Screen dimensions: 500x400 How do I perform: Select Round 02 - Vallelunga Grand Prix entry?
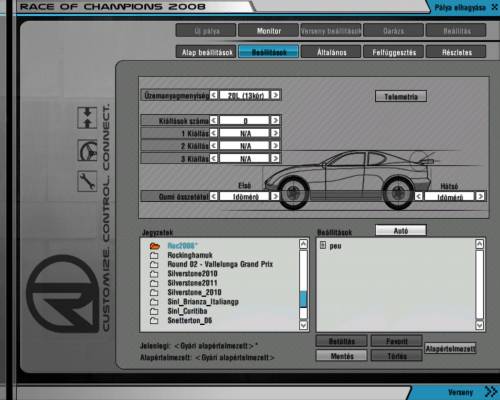[x=220, y=264]
